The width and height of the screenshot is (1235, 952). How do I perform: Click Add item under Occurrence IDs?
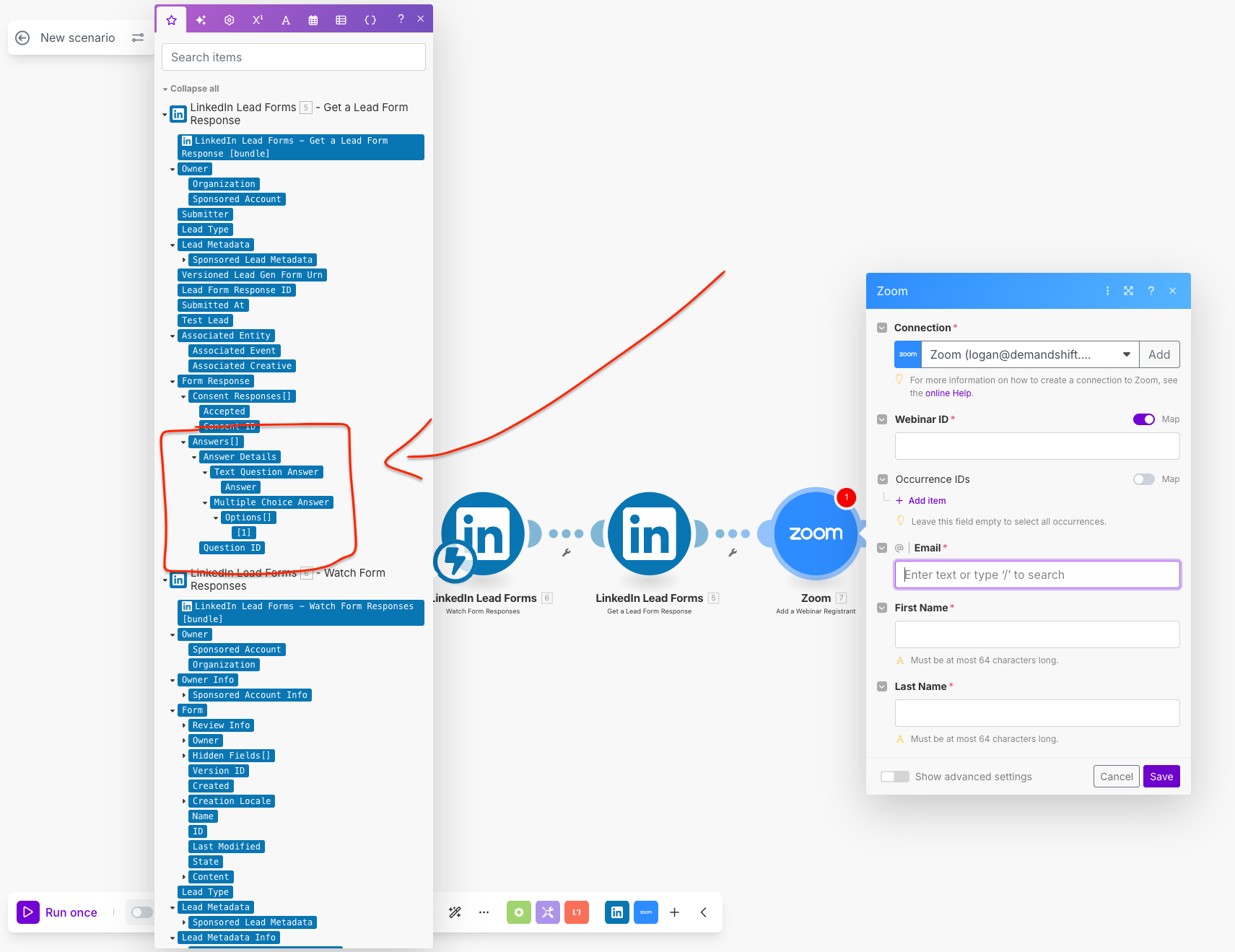(921, 501)
